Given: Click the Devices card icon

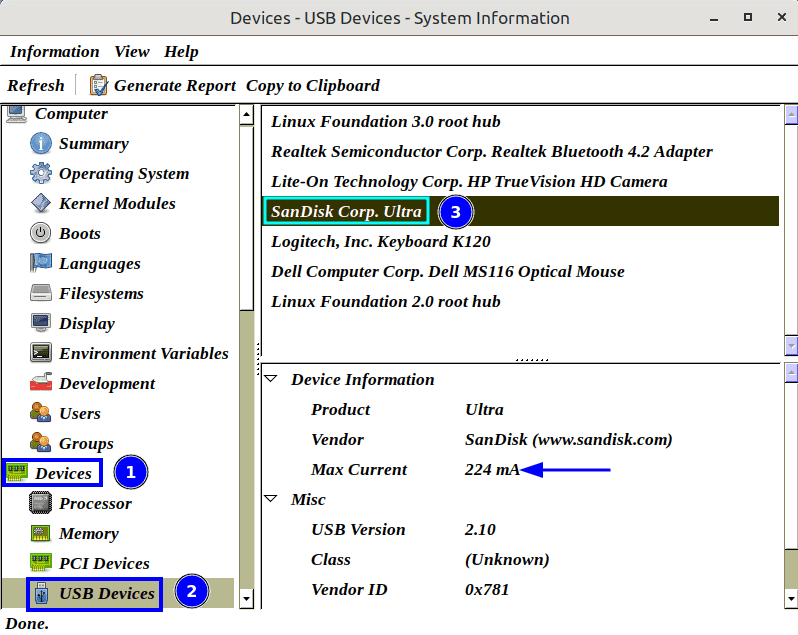Looking at the screenshot, I should pyautogui.click(x=16, y=473).
